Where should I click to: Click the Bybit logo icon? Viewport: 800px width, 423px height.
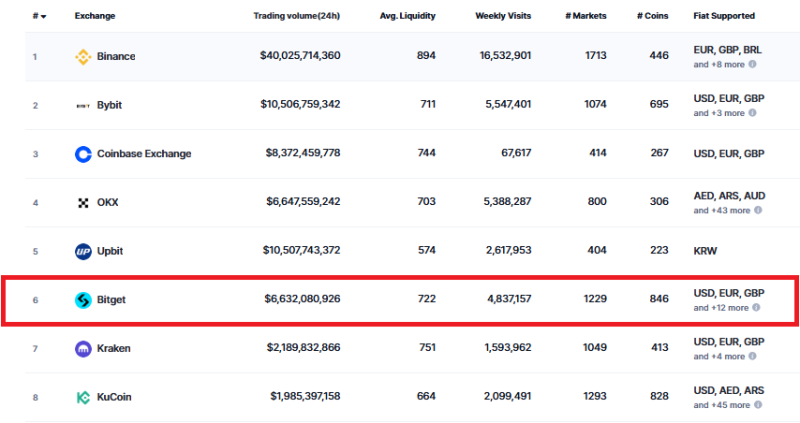pyautogui.click(x=83, y=106)
